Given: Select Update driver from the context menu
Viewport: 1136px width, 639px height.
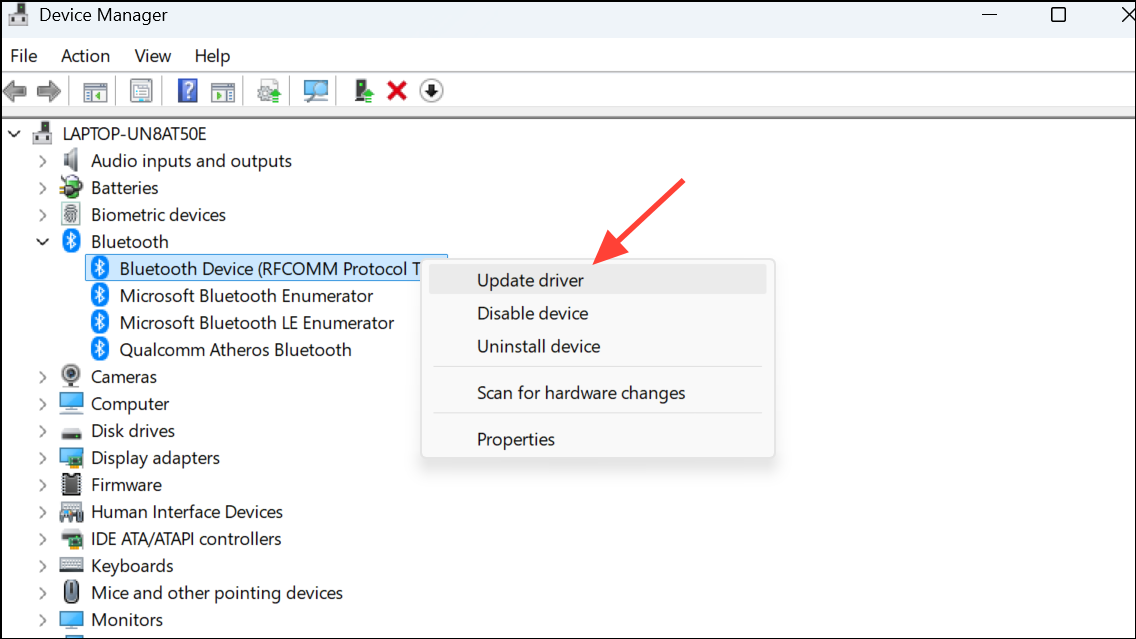Looking at the screenshot, I should (x=529, y=280).
